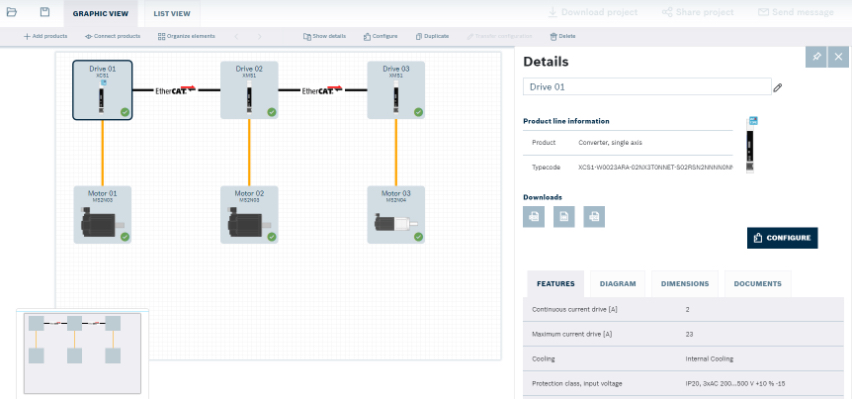This screenshot has height=399, width=852.
Task: Show the Documents tab
Action: (x=757, y=284)
